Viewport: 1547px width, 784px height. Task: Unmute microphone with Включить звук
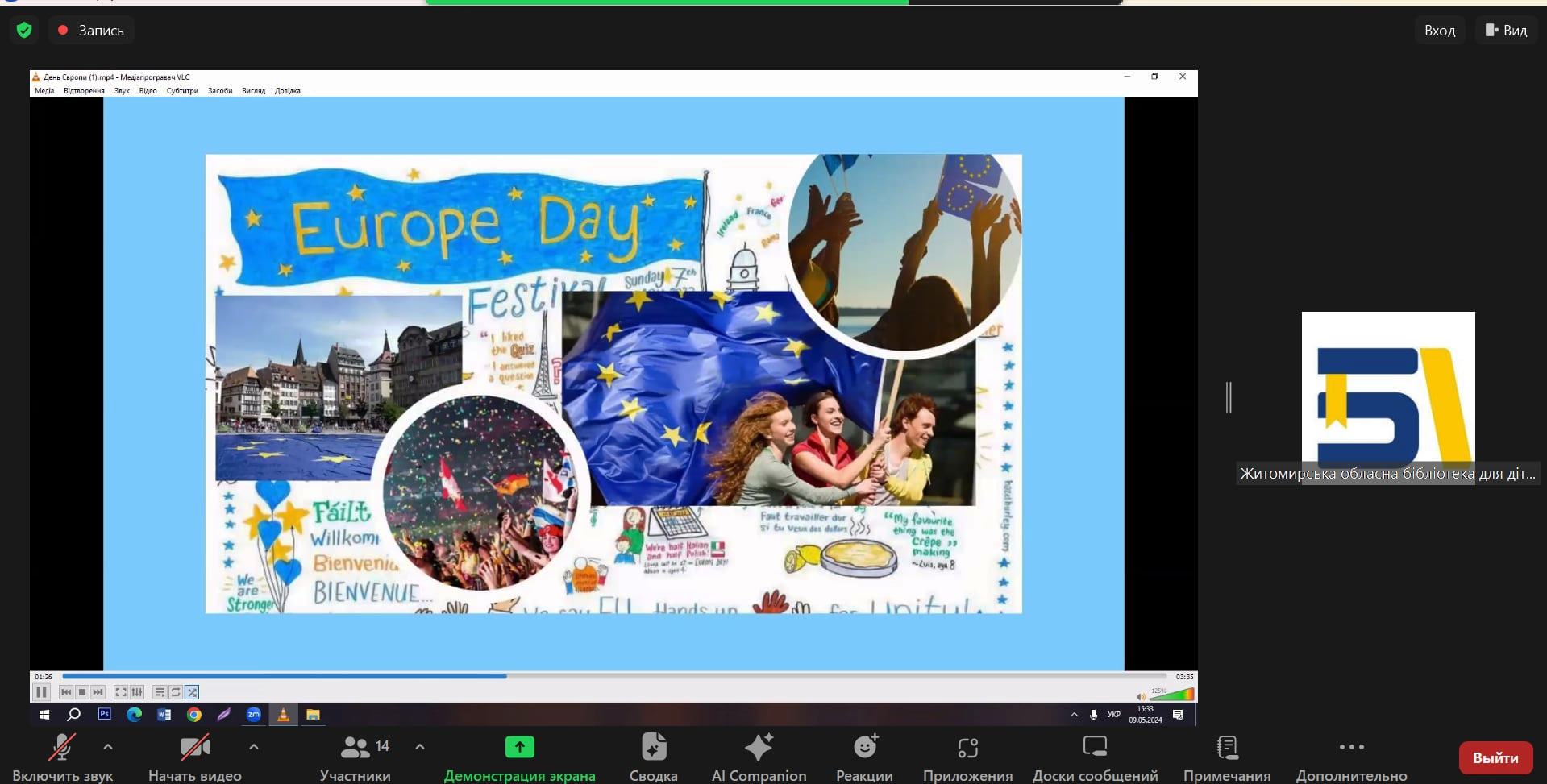(62, 757)
